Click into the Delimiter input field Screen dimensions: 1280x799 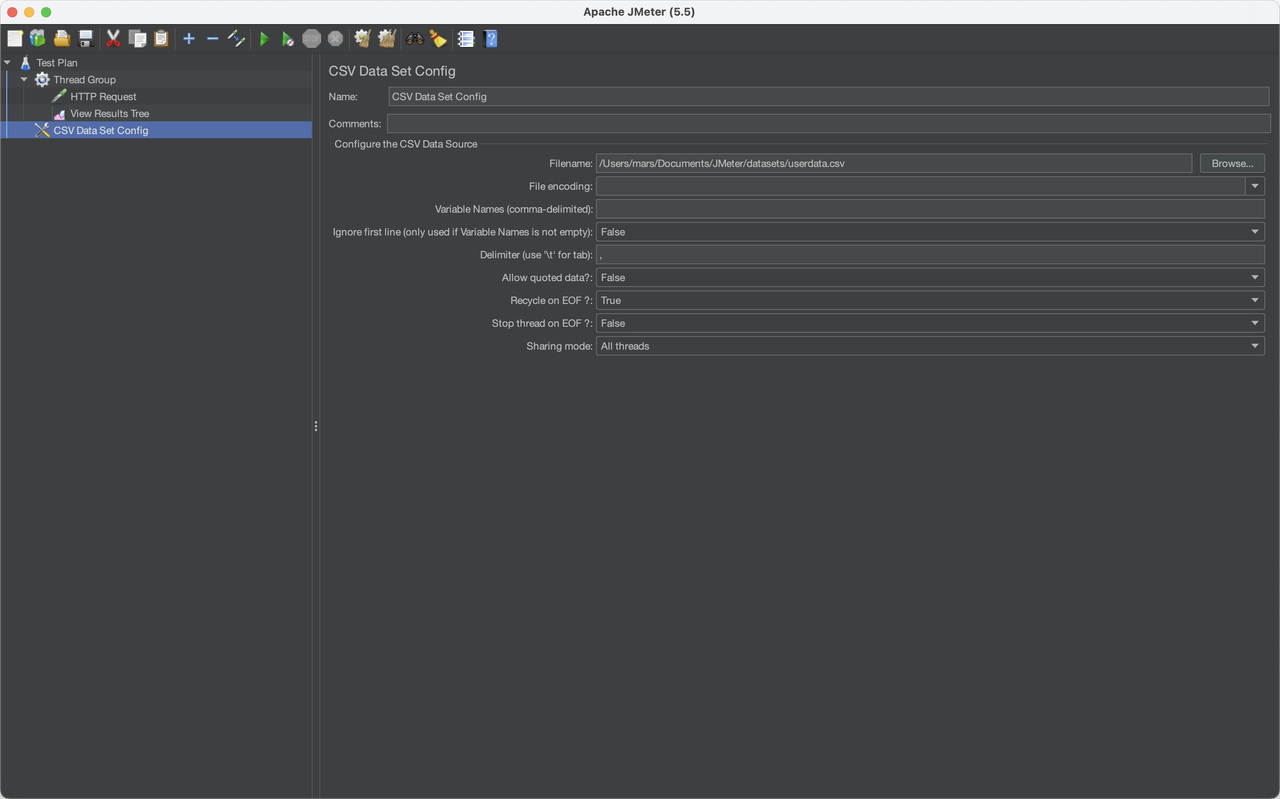click(930, 255)
